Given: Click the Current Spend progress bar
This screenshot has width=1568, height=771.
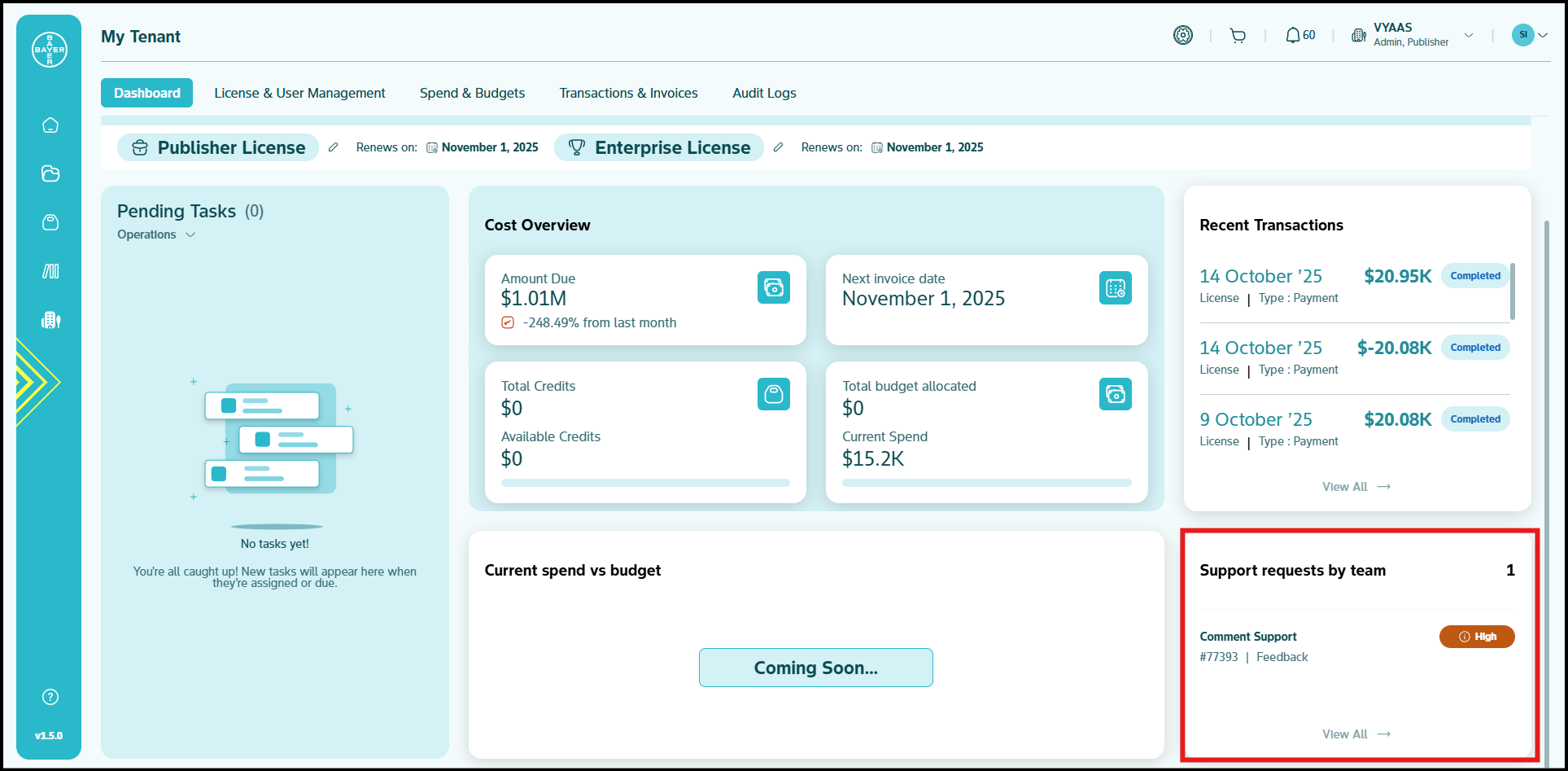Looking at the screenshot, I should click(x=986, y=483).
